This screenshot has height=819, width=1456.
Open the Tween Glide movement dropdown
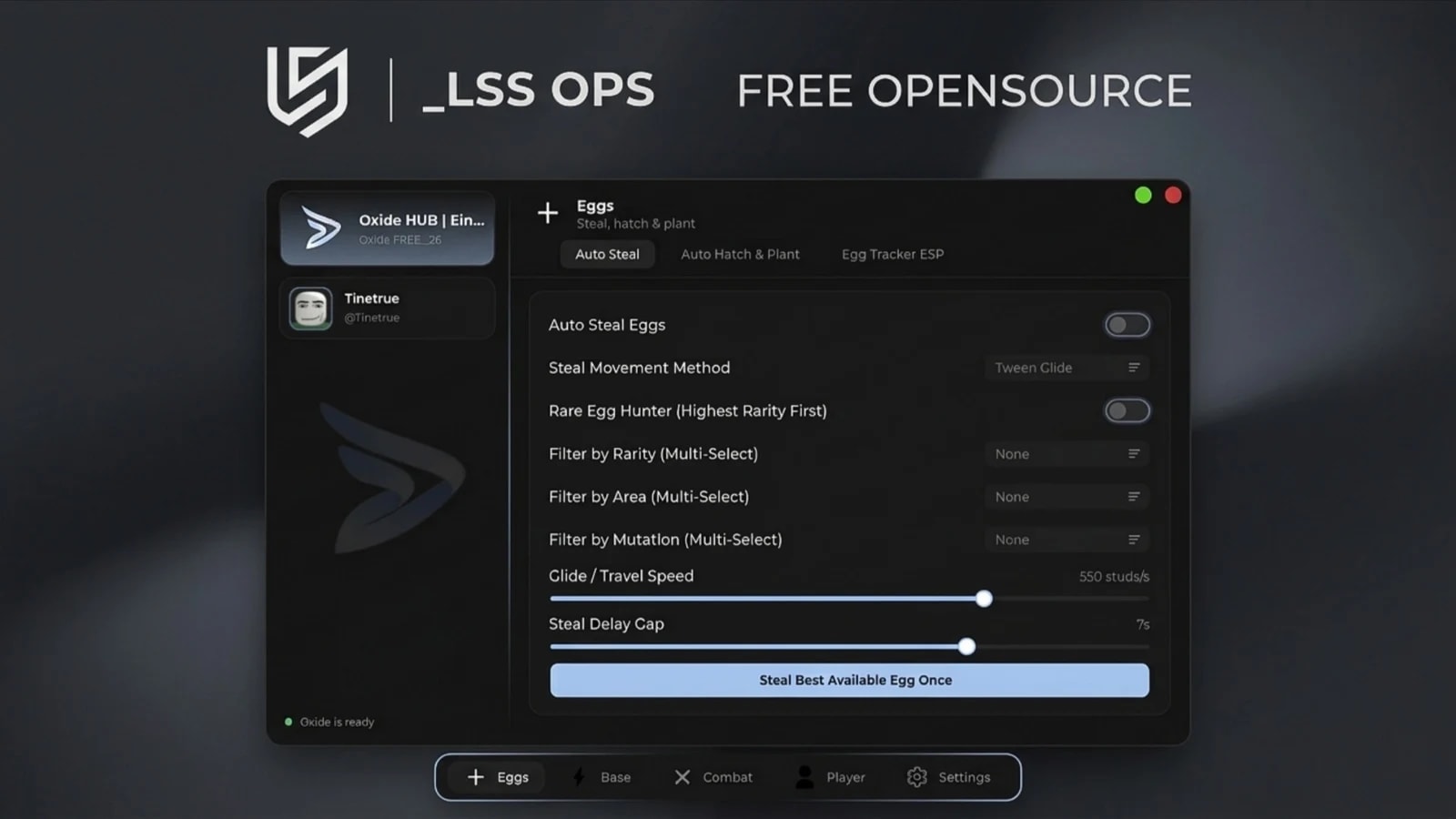1067,368
